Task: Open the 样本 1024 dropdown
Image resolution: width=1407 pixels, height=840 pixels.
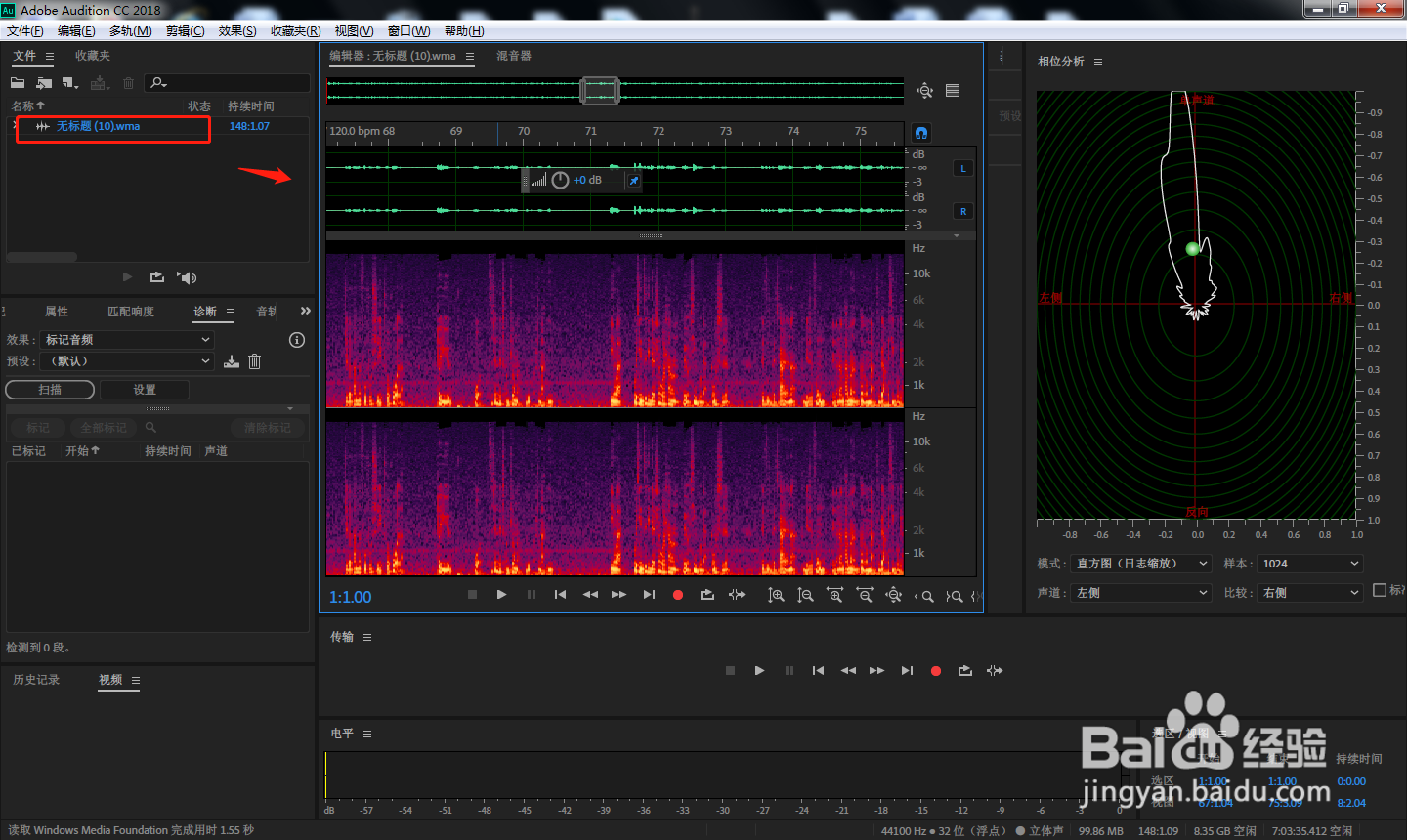Action: click(1309, 564)
